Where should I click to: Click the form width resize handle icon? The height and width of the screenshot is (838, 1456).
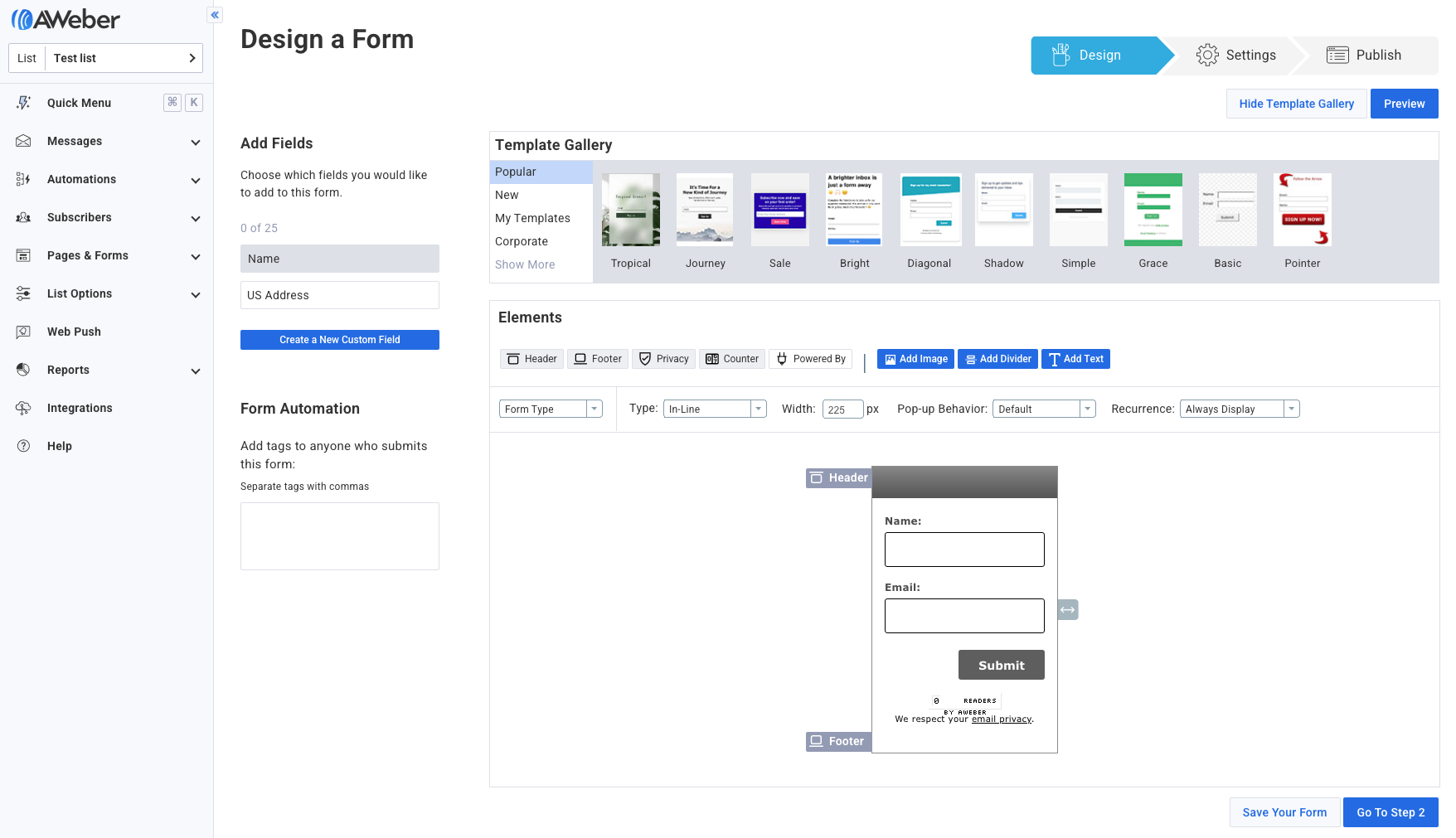click(1068, 610)
